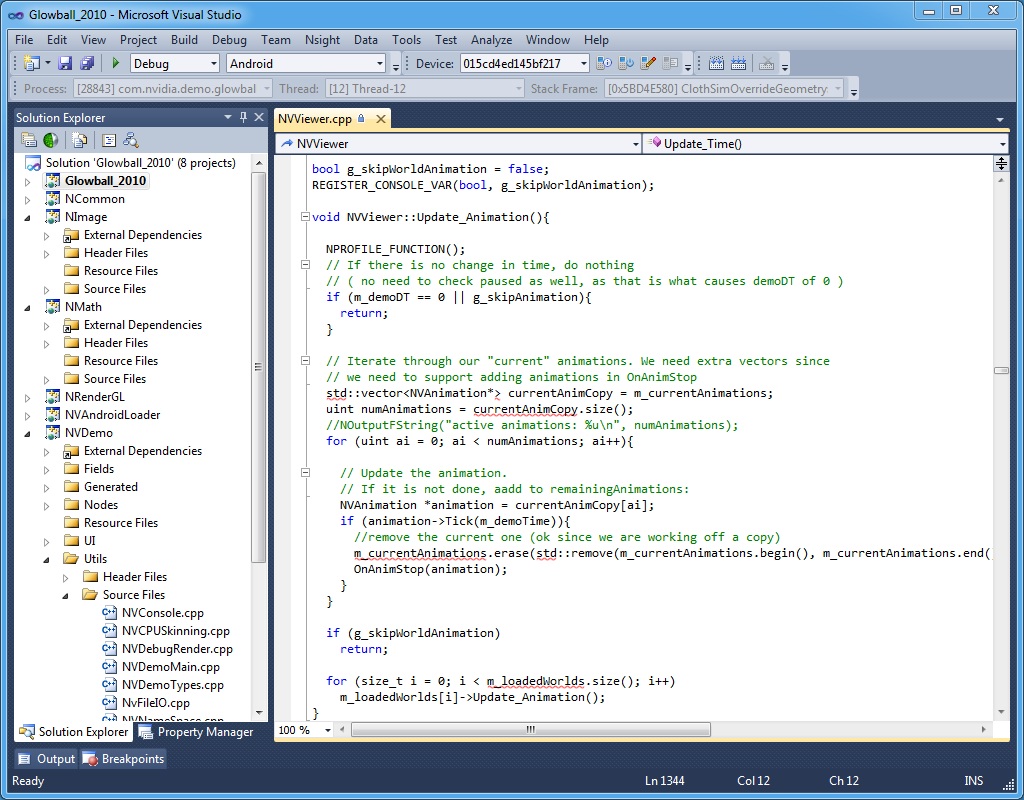Toggle auto-hide pin on Solution Explorer
The width and height of the screenshot is (1024, 800).
pos(243,117)
